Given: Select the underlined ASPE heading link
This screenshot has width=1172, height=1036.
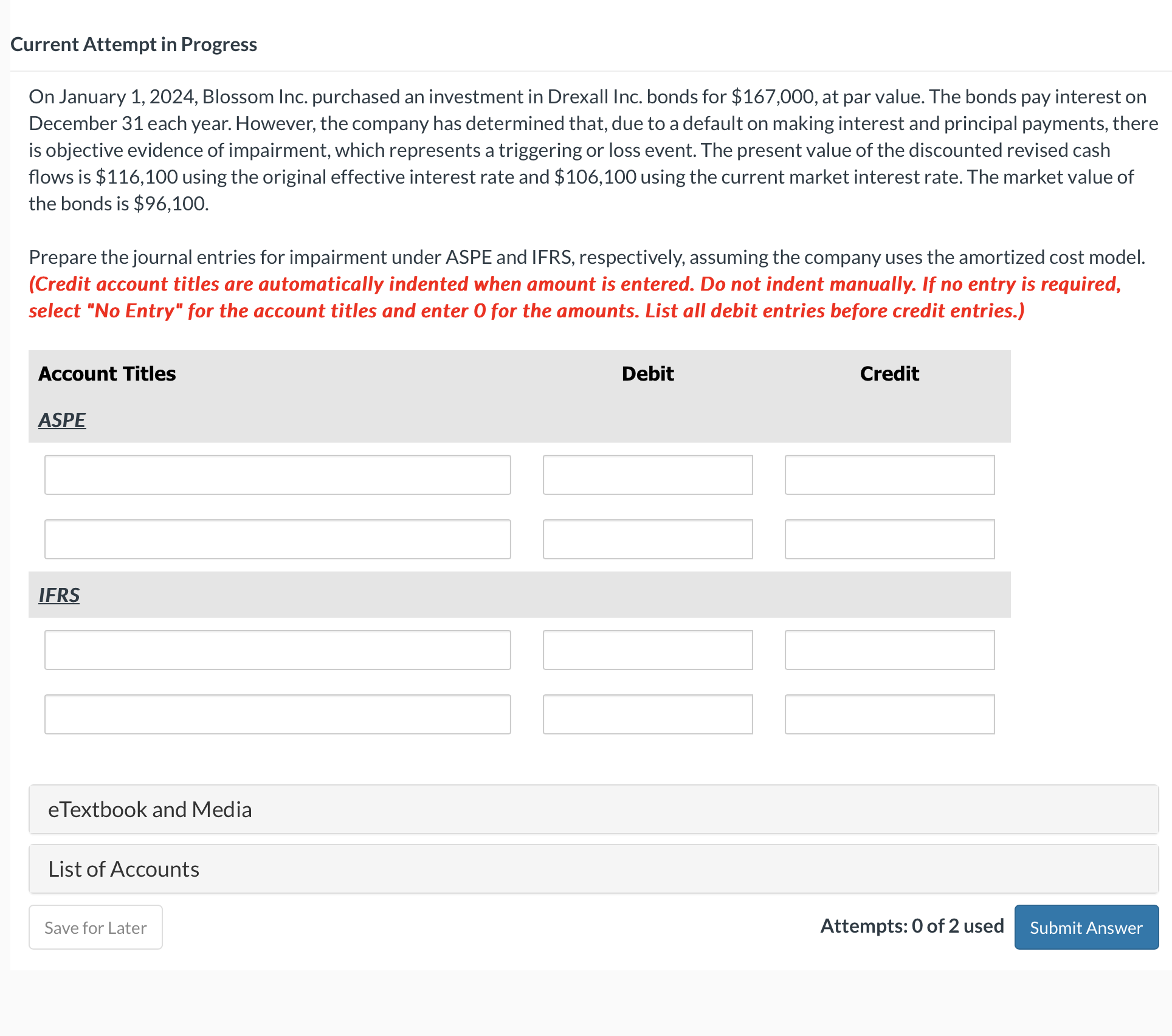Looking at the screenshot, I should (61, 420).
